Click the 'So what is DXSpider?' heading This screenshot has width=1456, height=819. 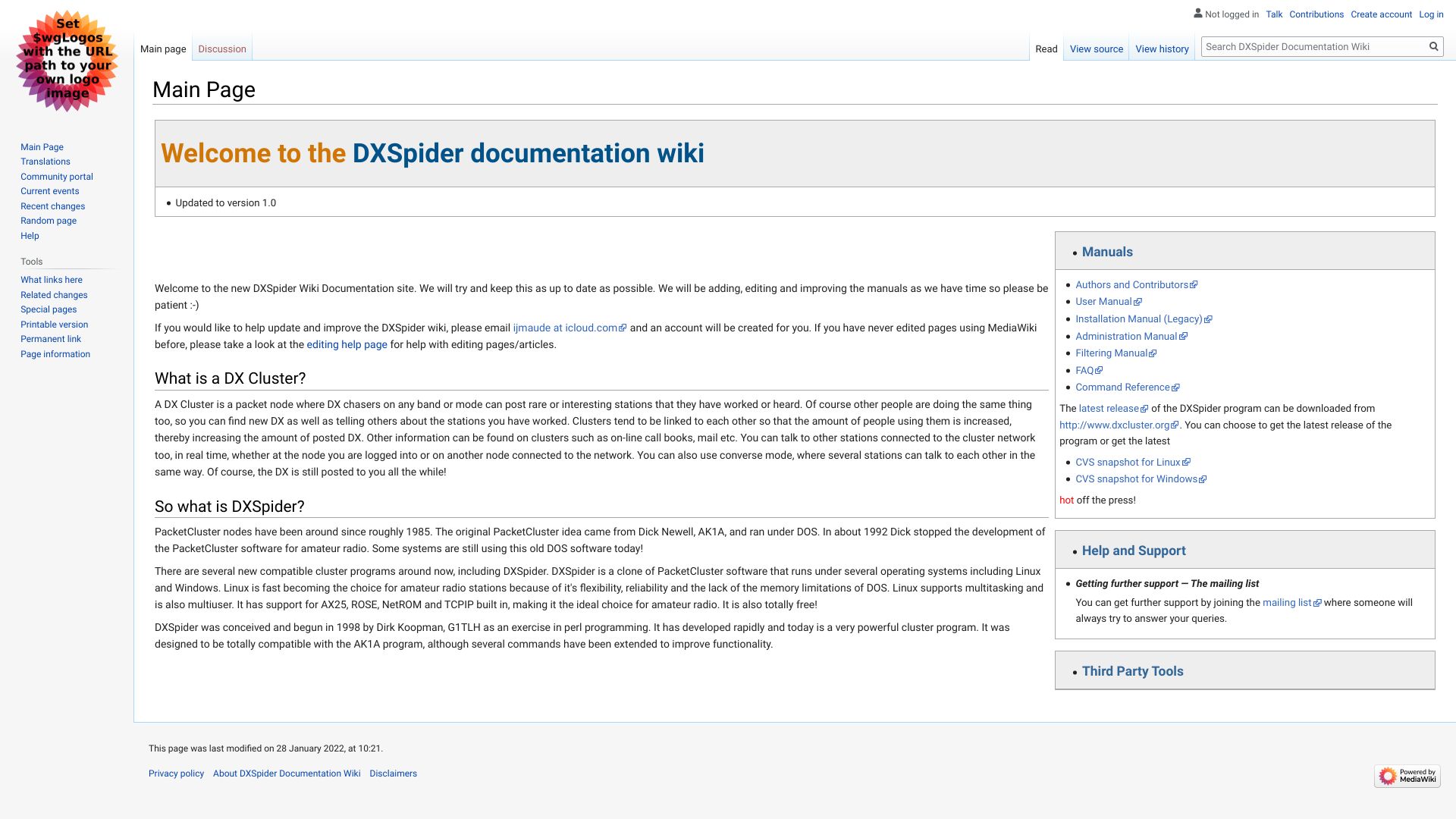click(x=229, y=507)
